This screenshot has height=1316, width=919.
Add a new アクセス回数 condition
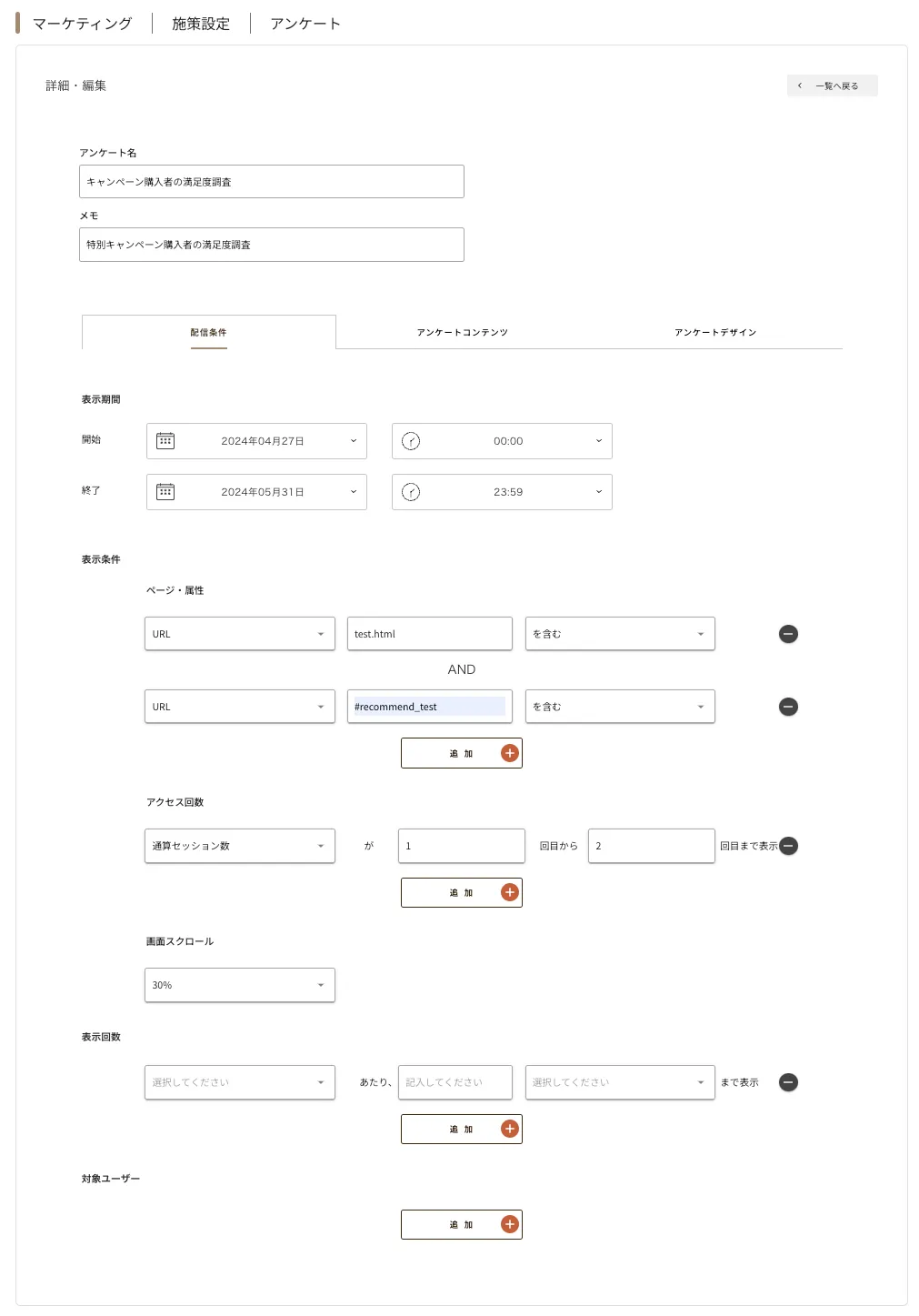tap(462, 892)
